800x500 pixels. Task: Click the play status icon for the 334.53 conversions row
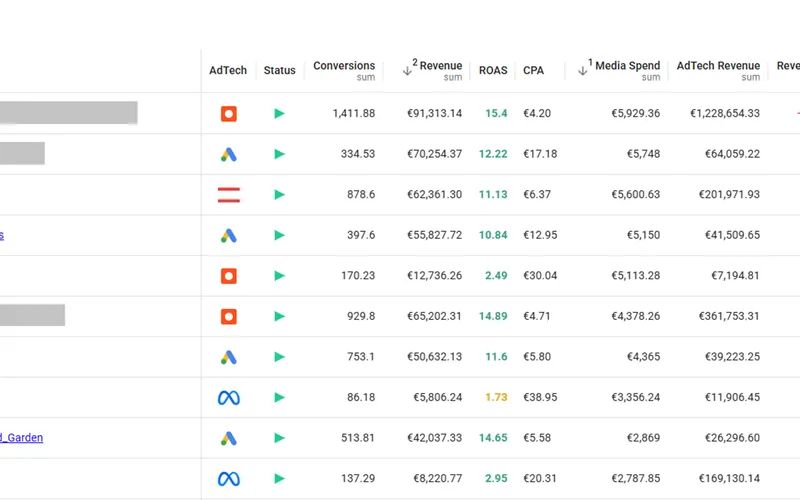[279, 154]
